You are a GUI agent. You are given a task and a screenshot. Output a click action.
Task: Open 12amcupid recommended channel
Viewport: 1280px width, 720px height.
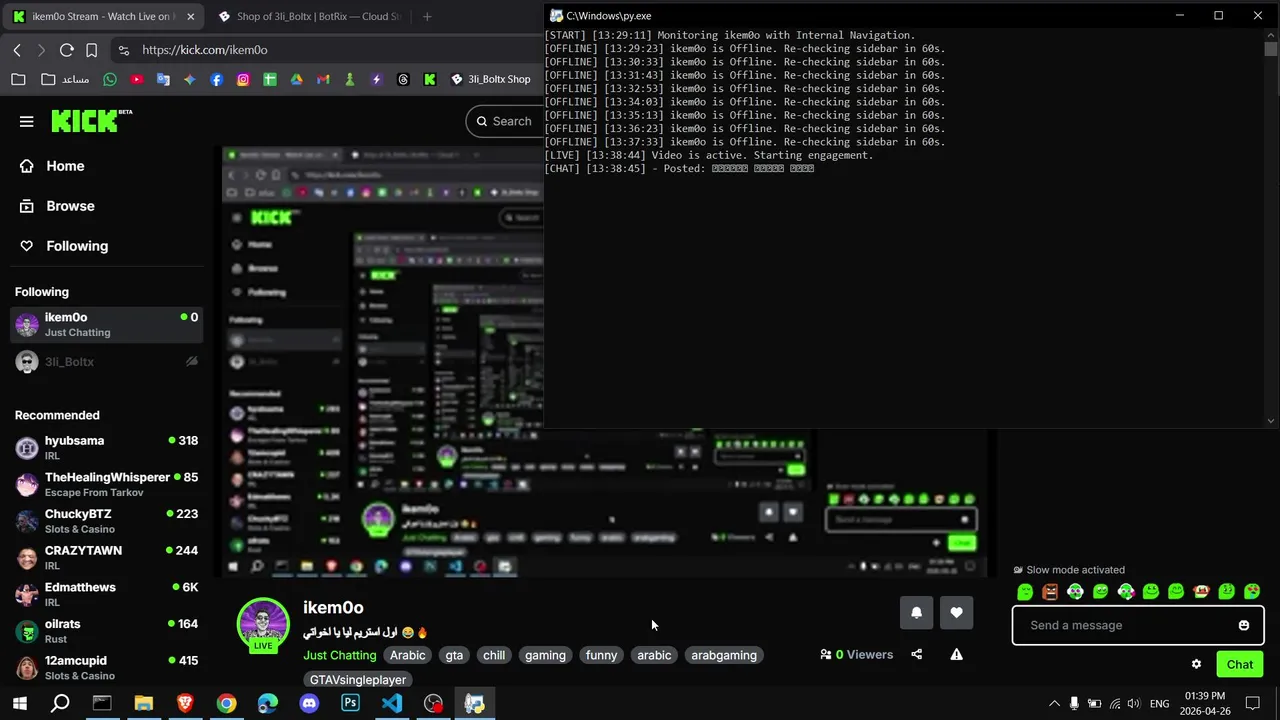click(x=106, y=667)
